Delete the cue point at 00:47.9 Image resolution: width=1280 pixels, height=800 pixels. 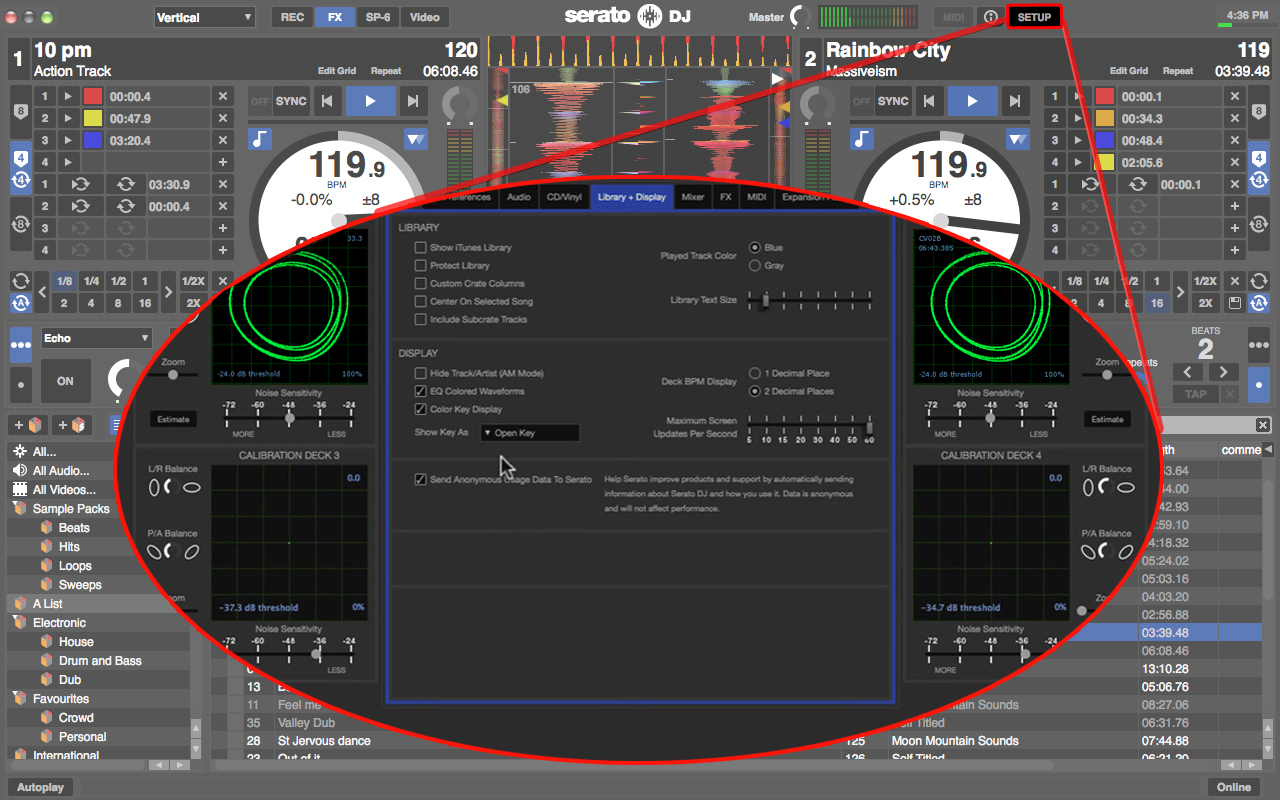coord(222,119)
